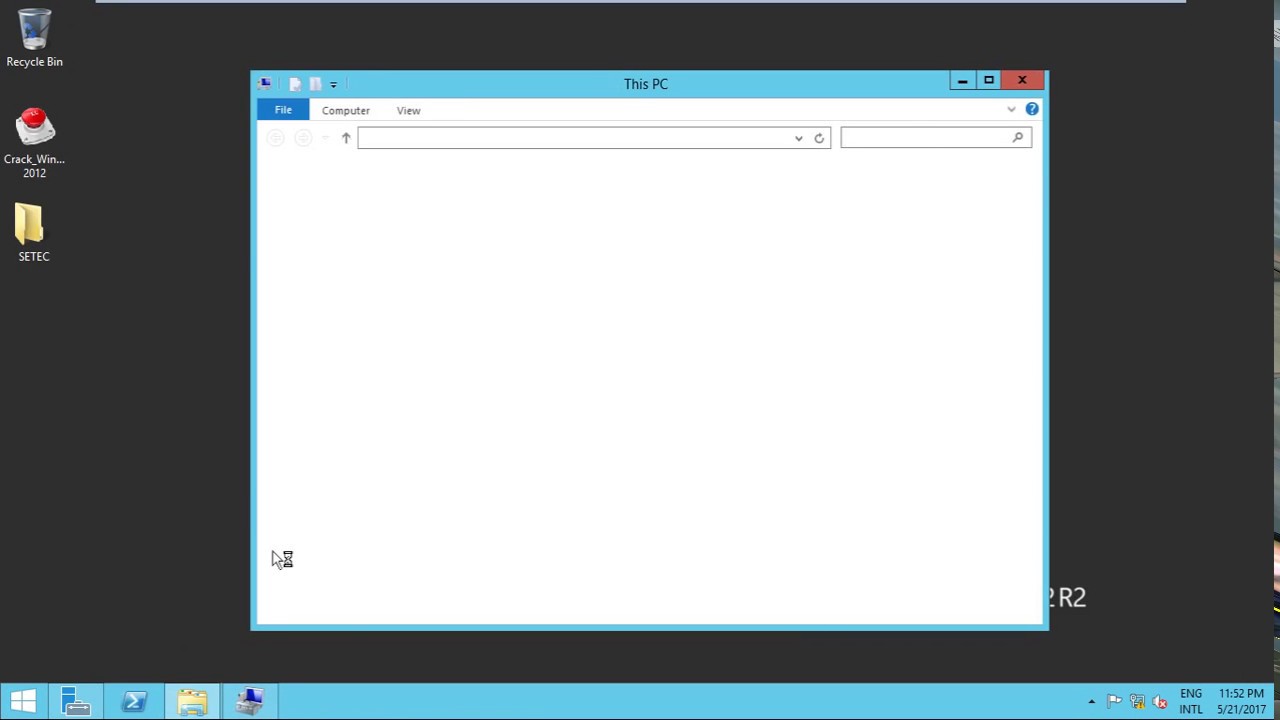Open the File ribbon tab
Viewport: 1280px width, 720px height.
pyautogui.click(x=283, y=110)
